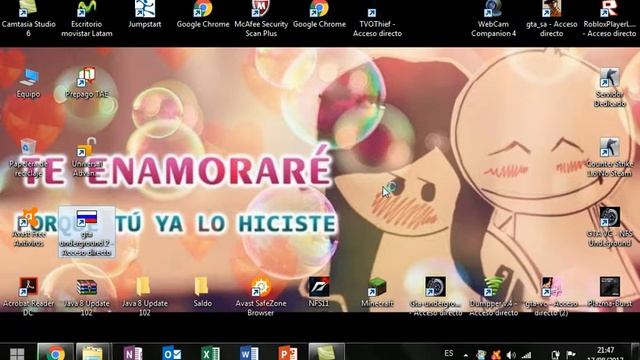Select the NFS11 game shortcut
640x360 pixels.
[x=319, y=293]
